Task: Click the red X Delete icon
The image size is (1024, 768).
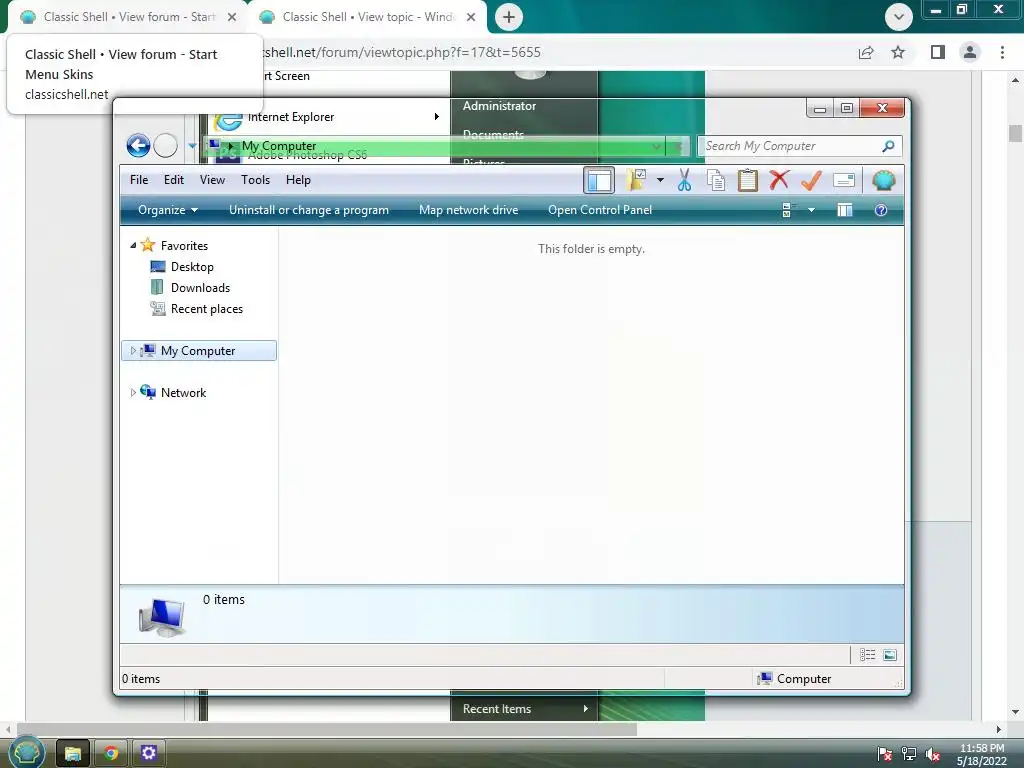Action: pyautogui.click(x=779, y=180)
